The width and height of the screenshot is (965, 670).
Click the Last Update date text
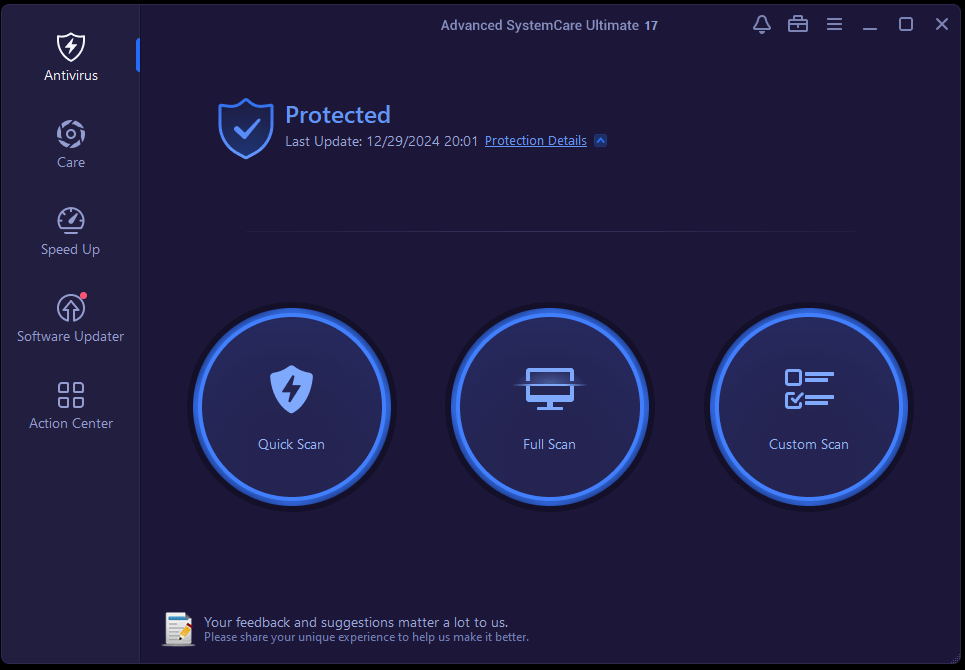point(382,141)
